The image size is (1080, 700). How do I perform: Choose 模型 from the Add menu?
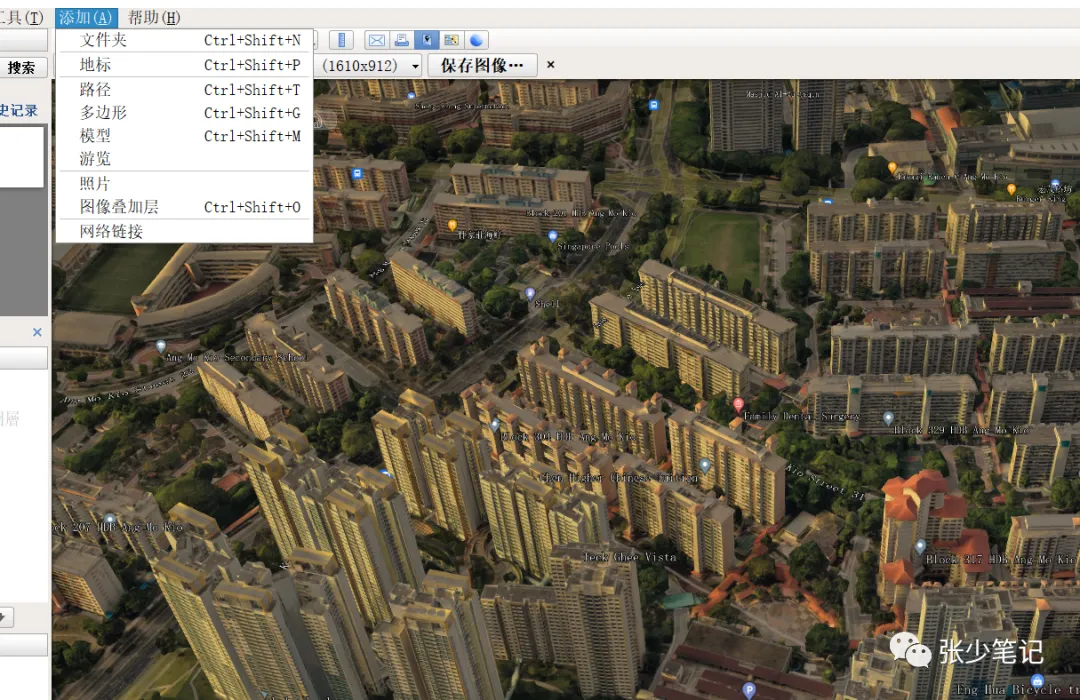[x=185, y=136]
